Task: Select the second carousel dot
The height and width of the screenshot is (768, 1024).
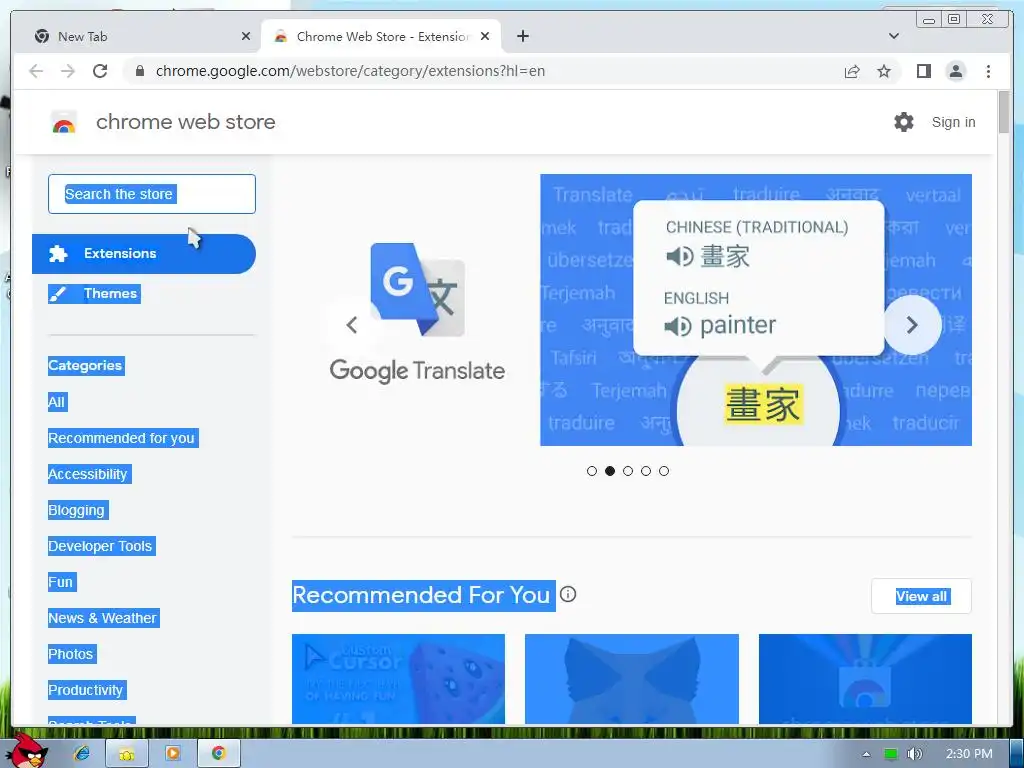Action: (610, 471)
